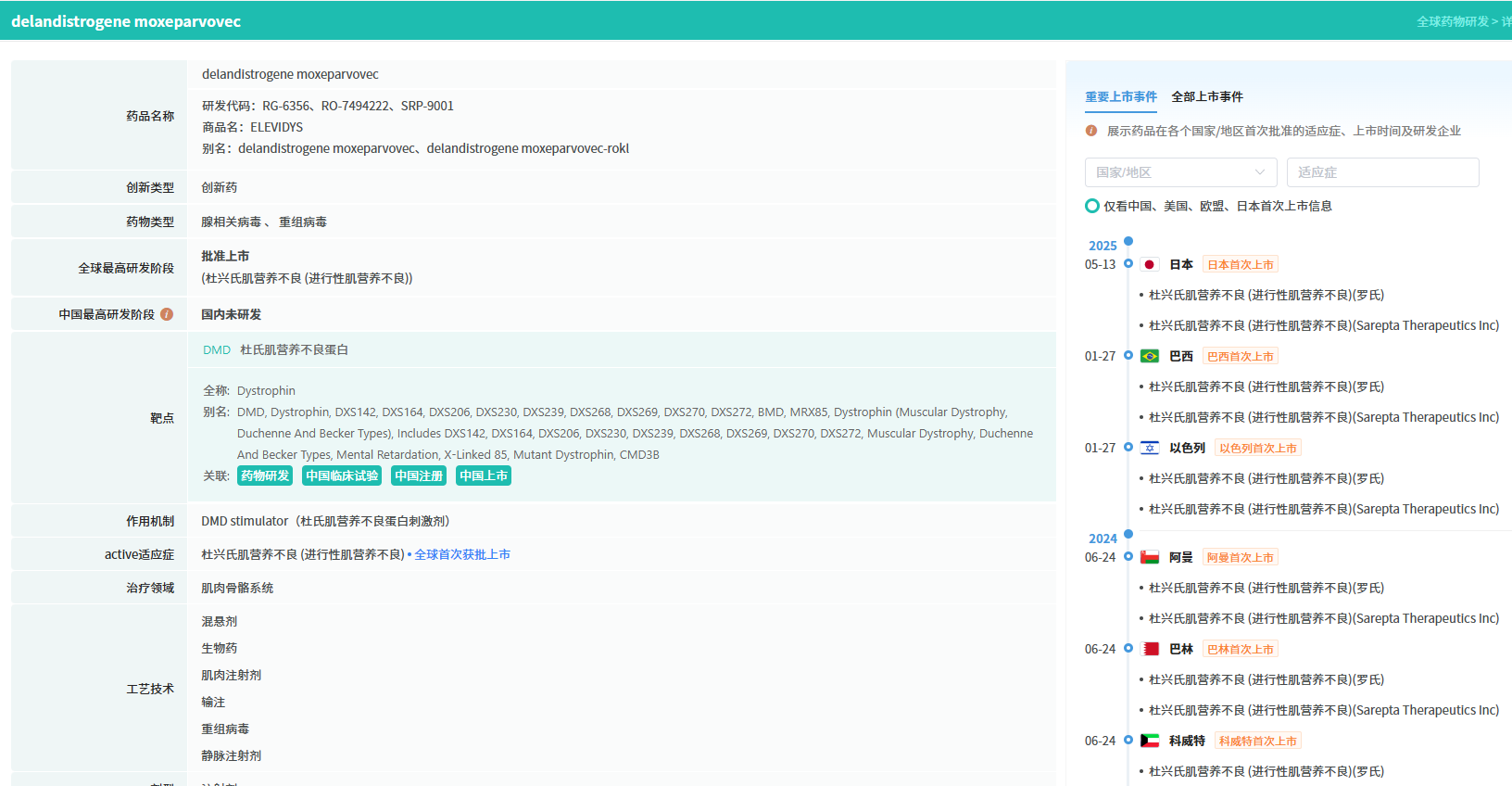Open the 中国上市 related tag
1512x786 pixels.
484,475
